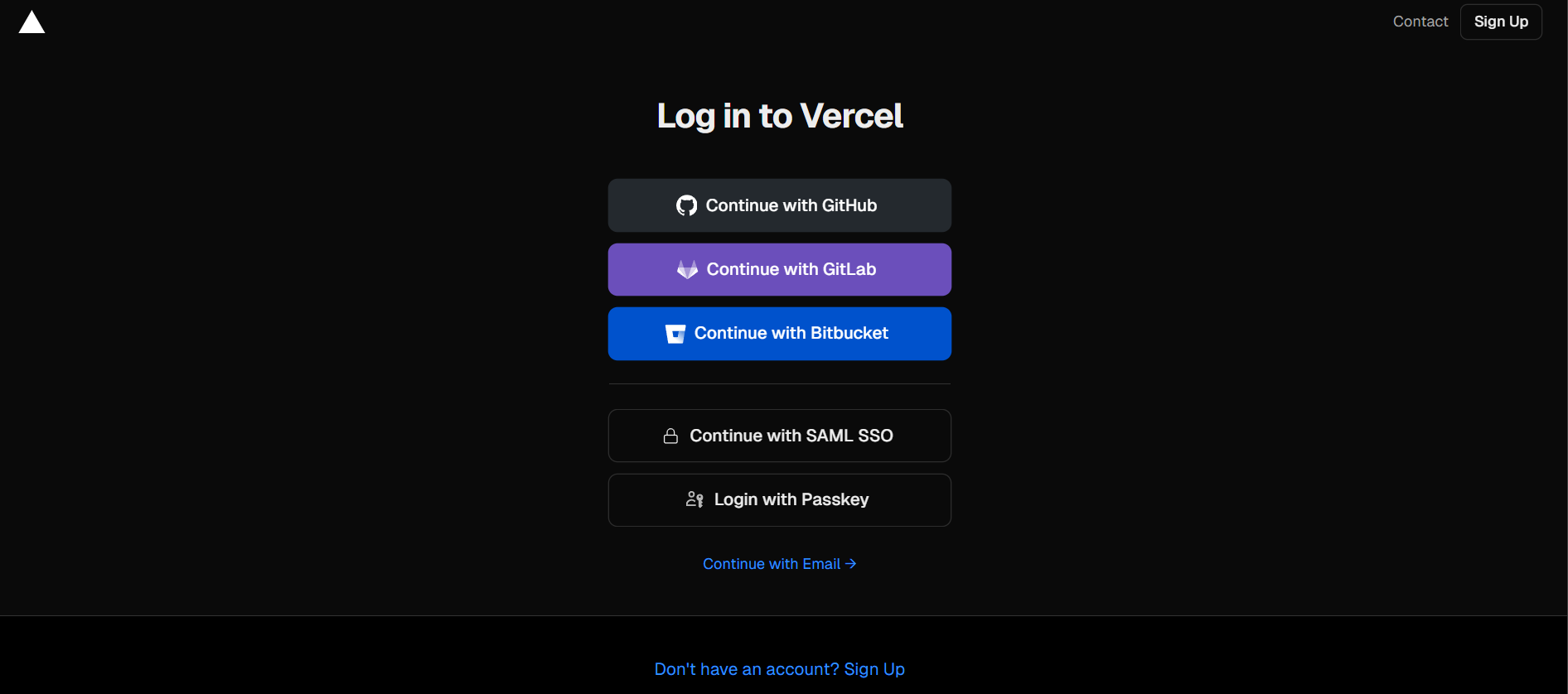Click the passkey person icon

(694, 499)
